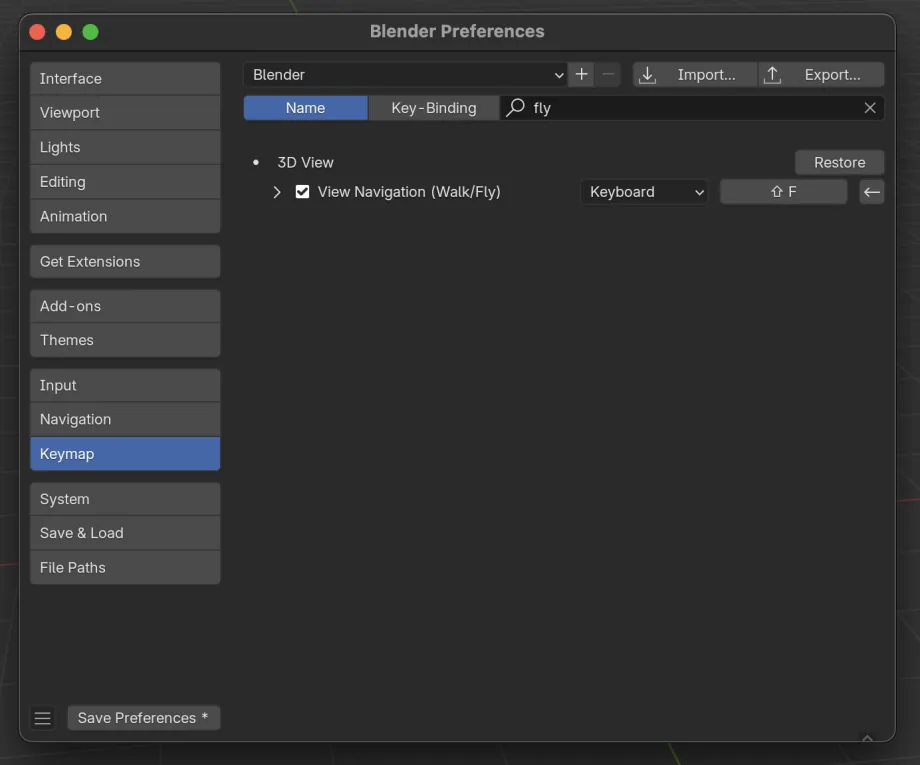Screen dimensions: 920x765
Task: Close the Blender Preferences window
Action: (x=38, y=32)
